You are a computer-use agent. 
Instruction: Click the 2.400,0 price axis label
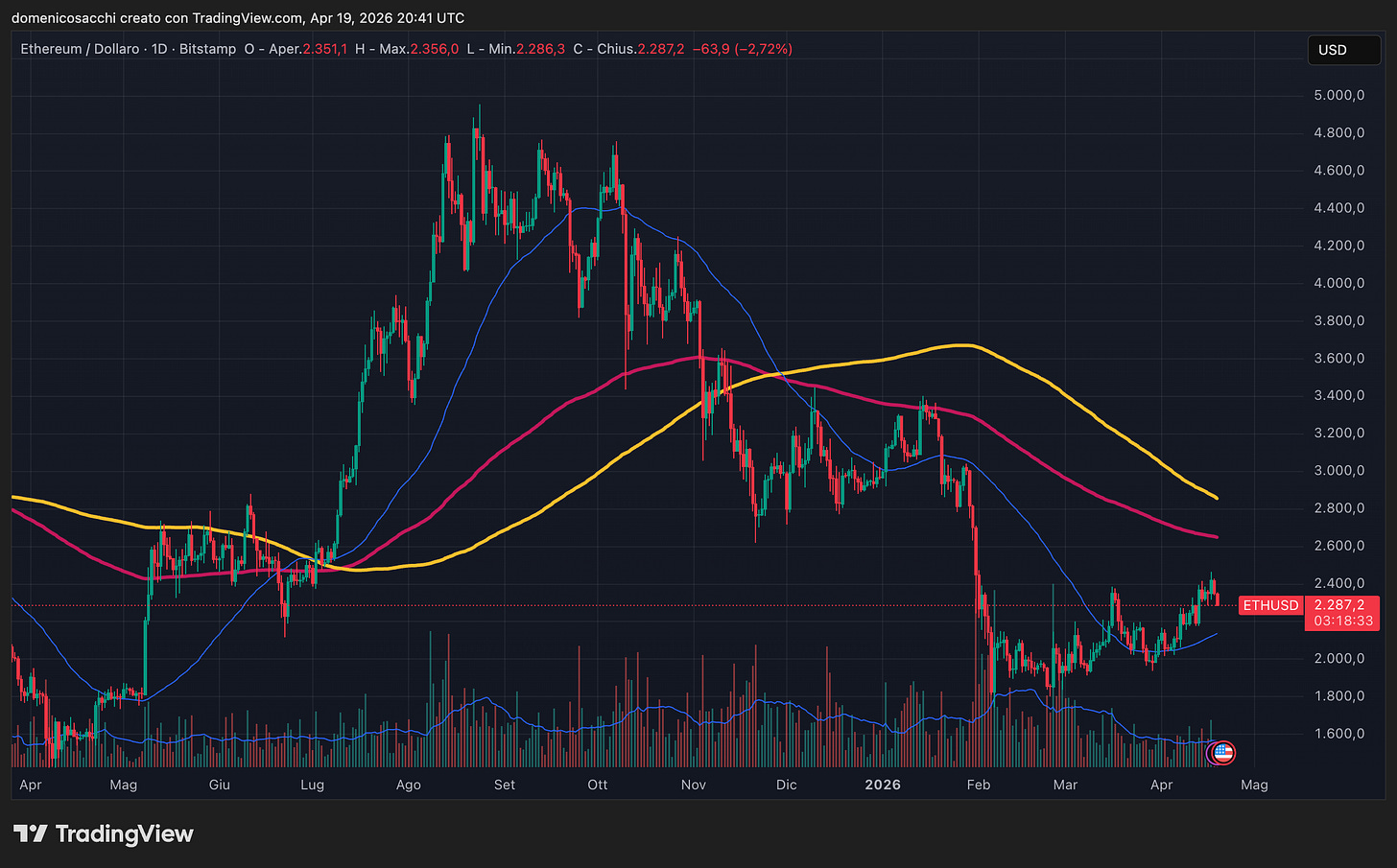(x=1339, y=582)
